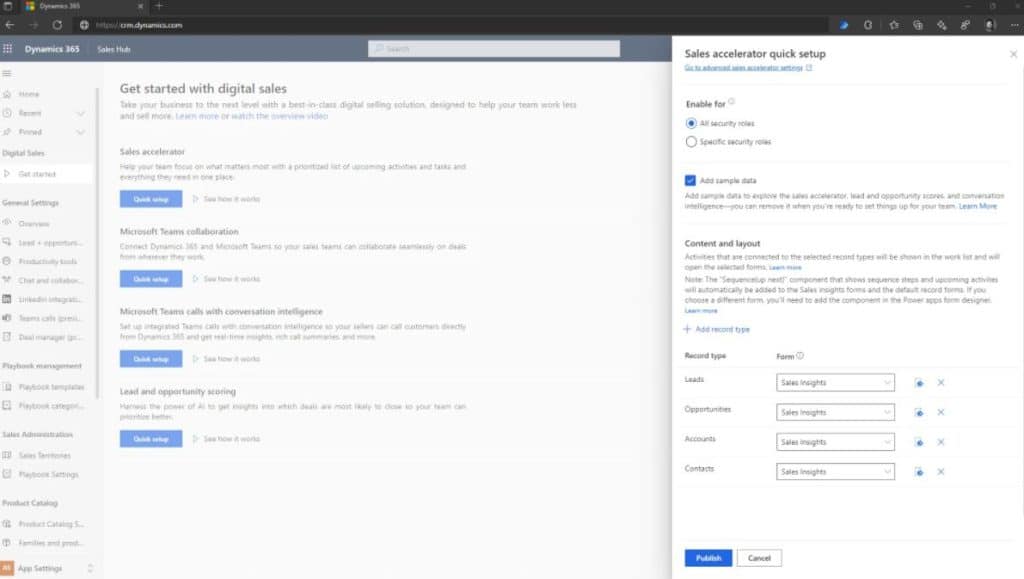Open Get started in the sidebar
The image size is (1024, 579).
[x=47, y=174]
